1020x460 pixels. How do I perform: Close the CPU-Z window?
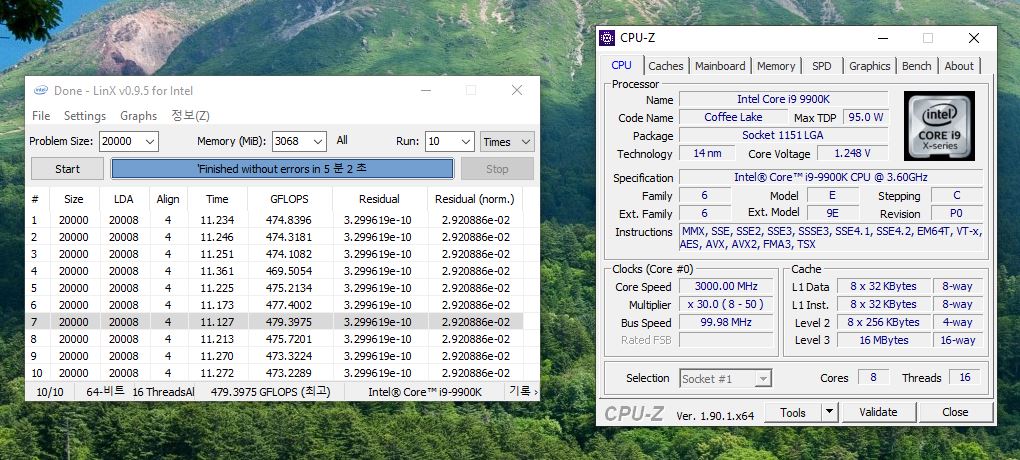point(973,38)
